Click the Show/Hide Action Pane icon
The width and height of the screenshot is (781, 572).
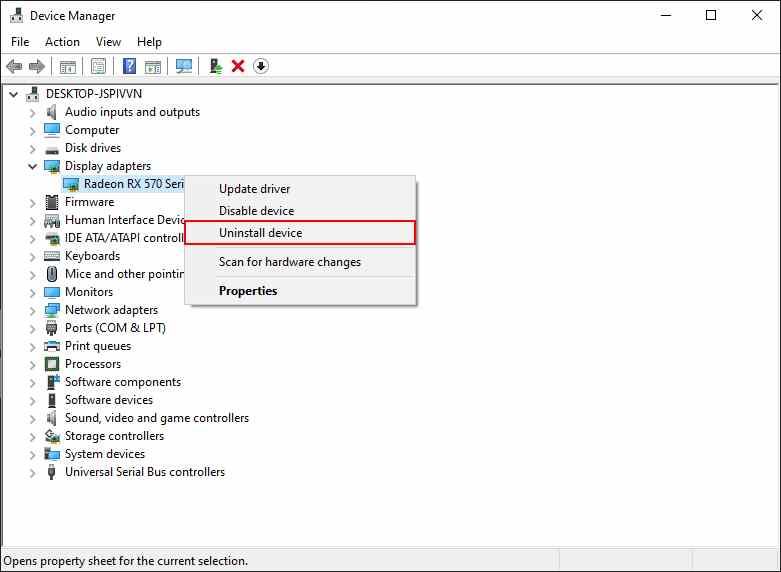153,66
